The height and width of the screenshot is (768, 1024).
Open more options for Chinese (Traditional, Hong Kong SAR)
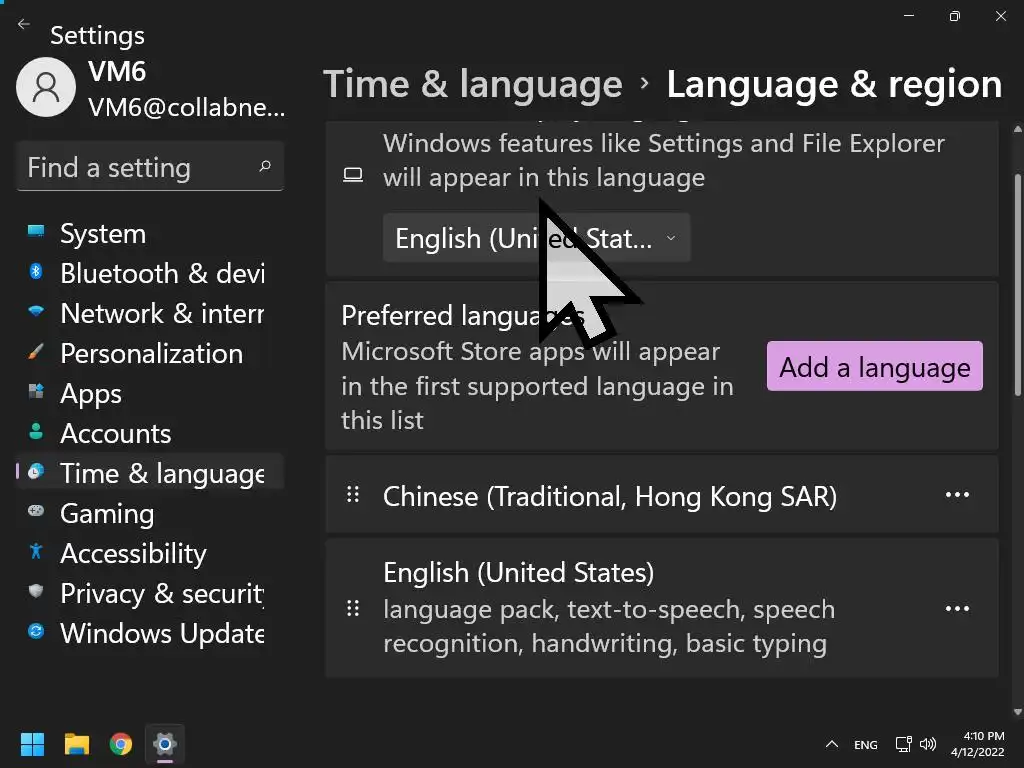point(957,495)
